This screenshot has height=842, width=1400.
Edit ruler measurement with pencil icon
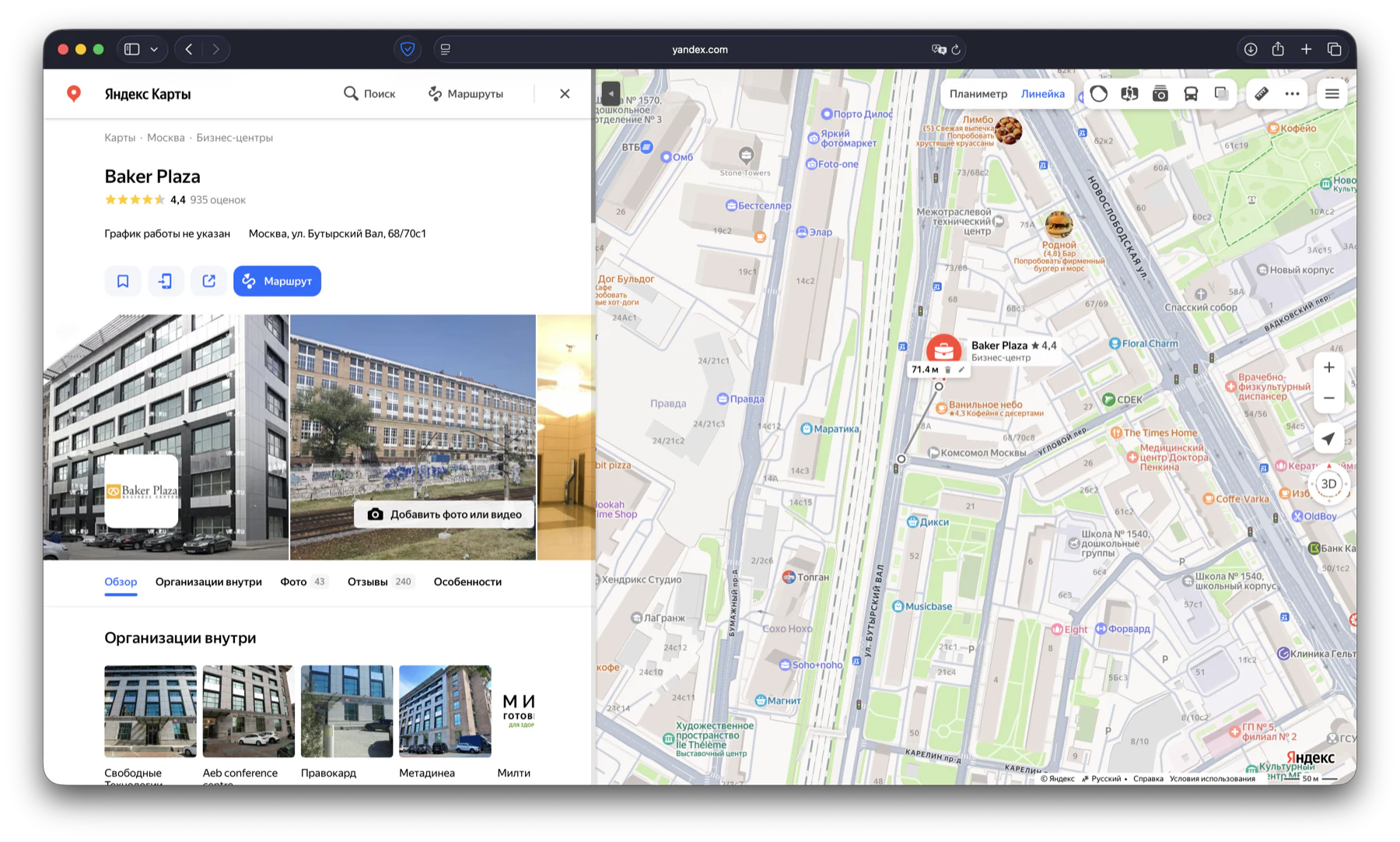(961, 370)
